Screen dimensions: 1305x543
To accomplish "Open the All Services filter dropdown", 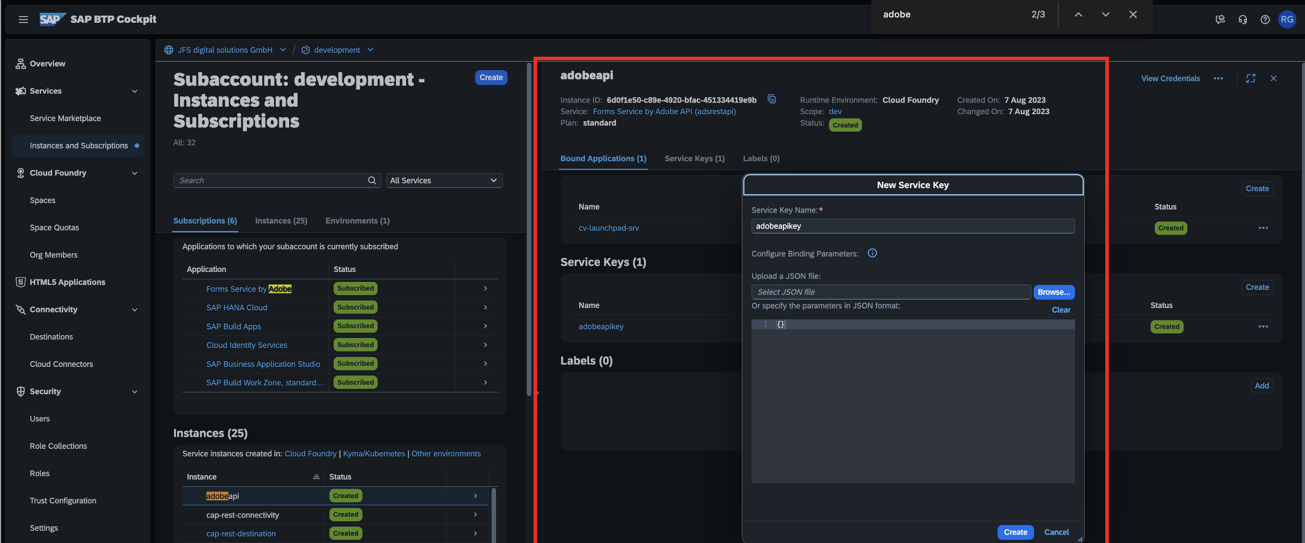I will (x=443, y=181).
